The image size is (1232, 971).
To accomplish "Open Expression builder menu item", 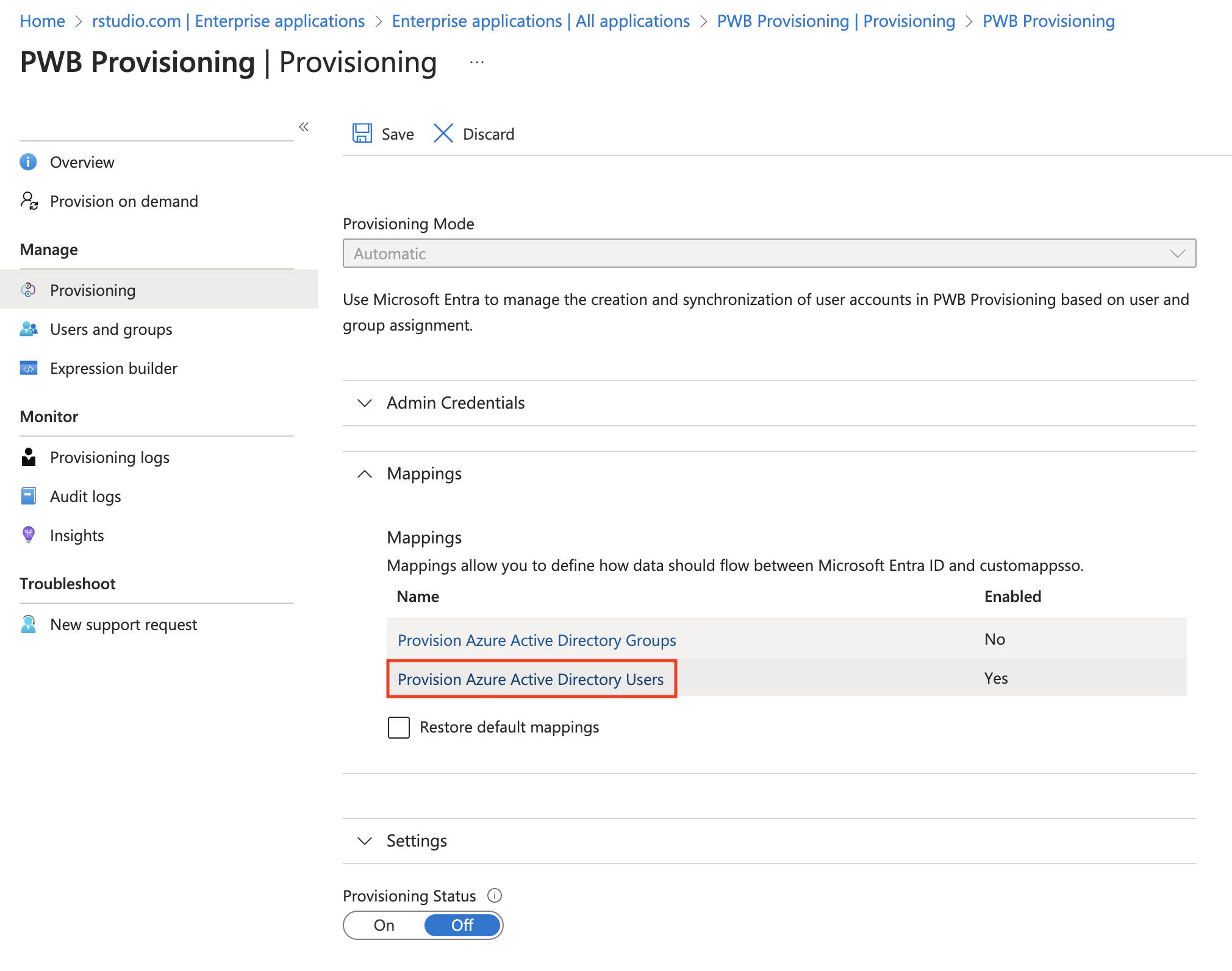I will click(x=113, y=368).
